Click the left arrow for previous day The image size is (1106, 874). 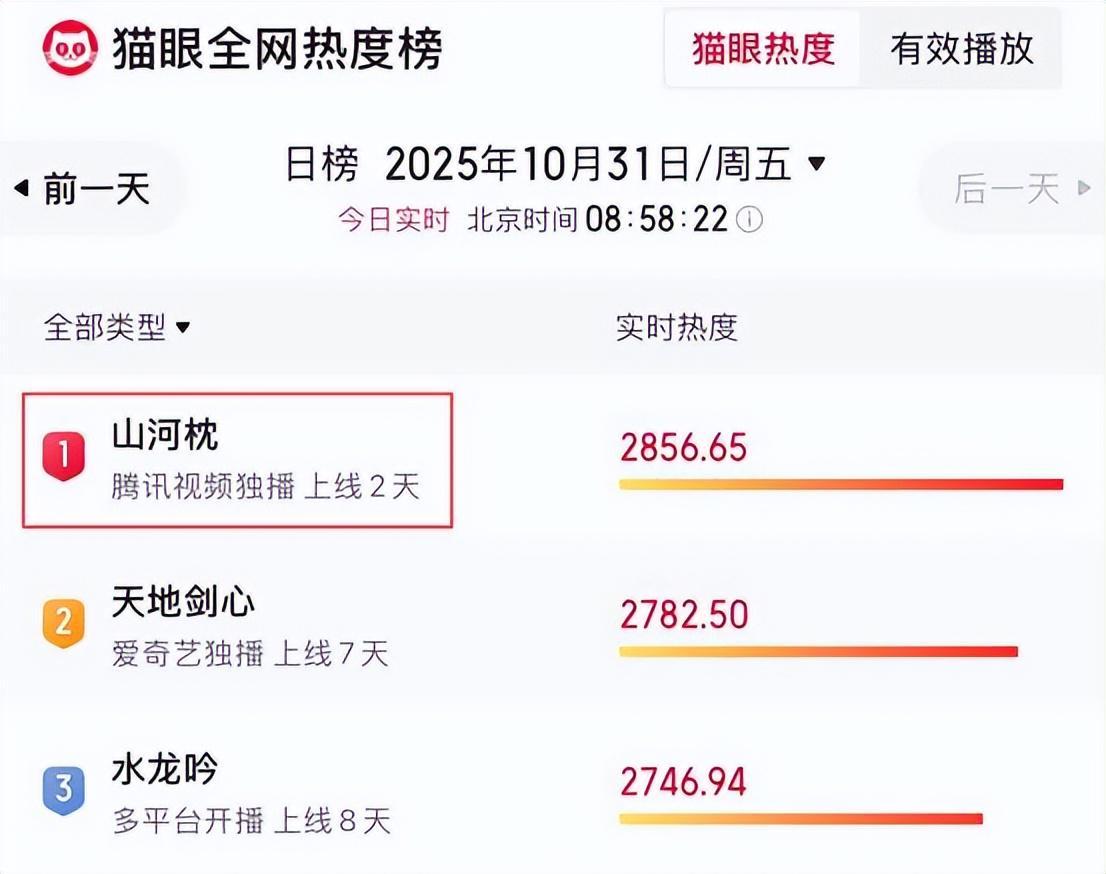21,188
